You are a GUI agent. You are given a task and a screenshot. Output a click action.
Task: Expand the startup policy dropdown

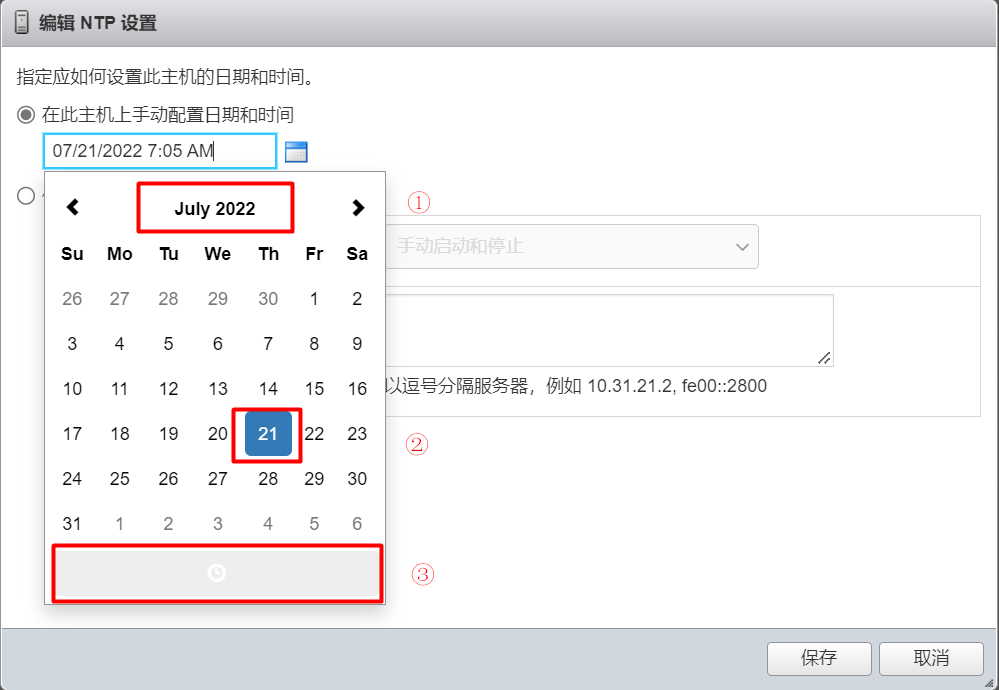click(571, 247)
